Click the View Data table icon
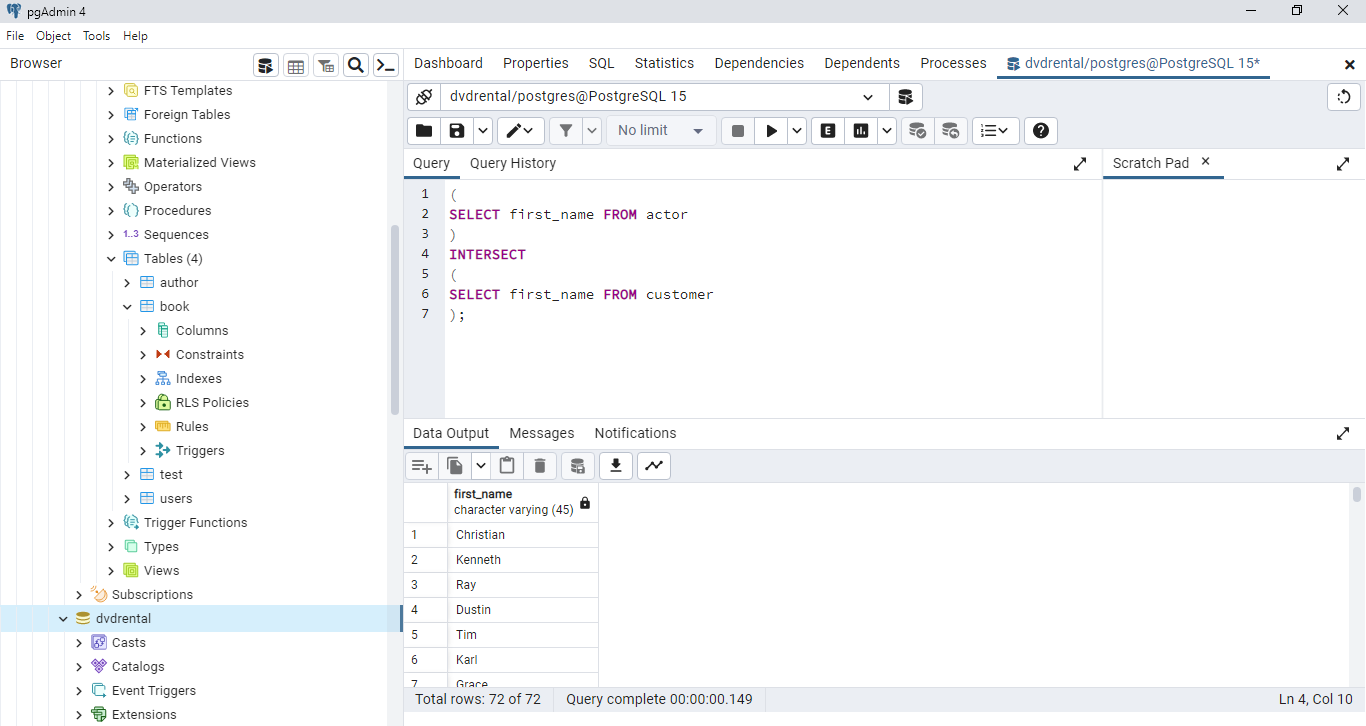This screenshot has width=1366, height=726. click(296, 66)
